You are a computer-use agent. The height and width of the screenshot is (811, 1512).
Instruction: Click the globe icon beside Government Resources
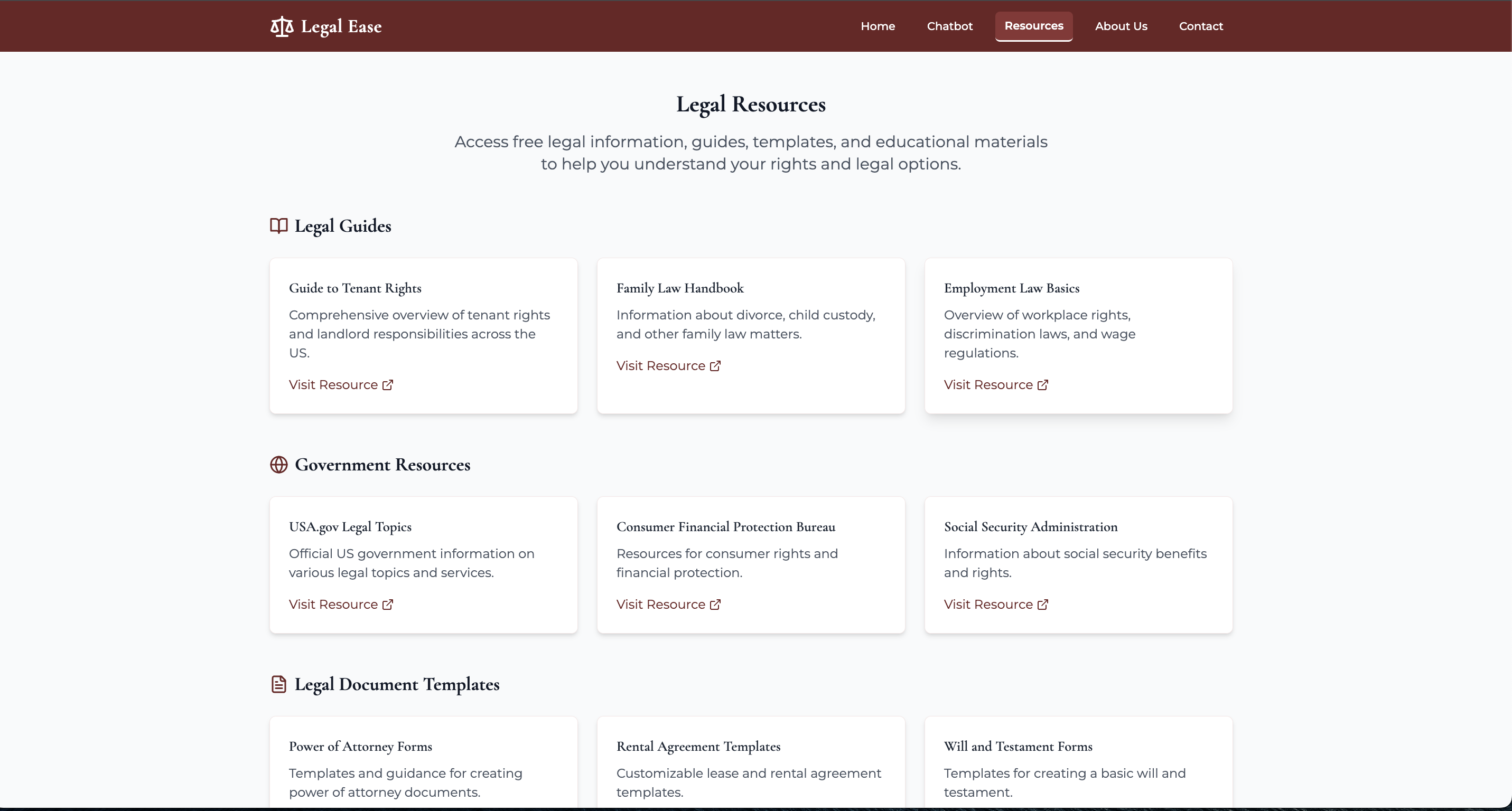click(x=278, y=464)
